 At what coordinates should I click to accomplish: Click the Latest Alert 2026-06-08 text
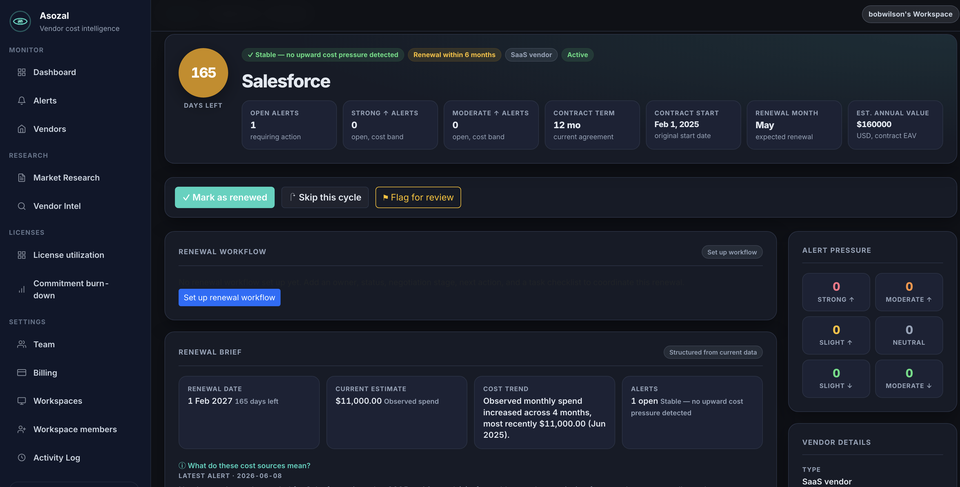(230, 476)
